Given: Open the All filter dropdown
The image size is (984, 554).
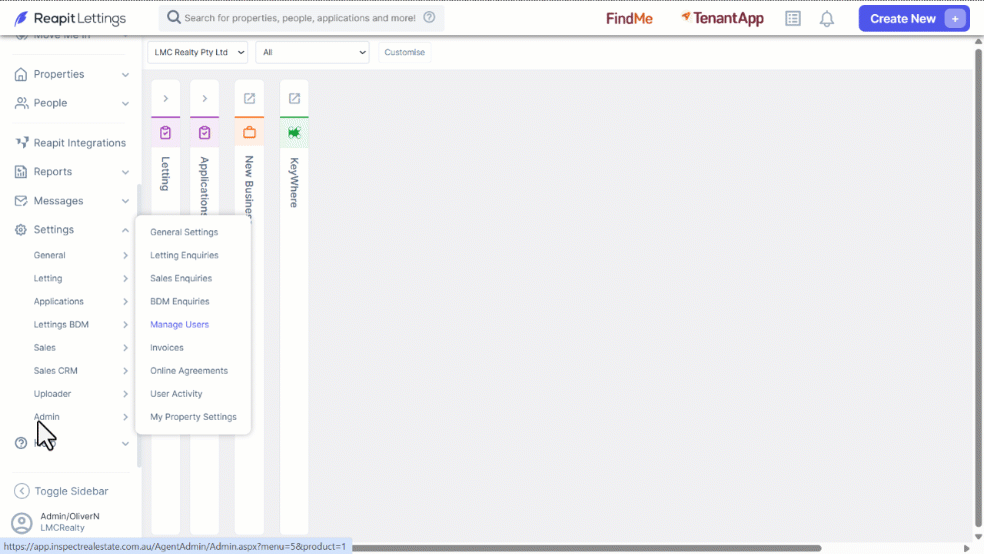Looking at the screenshot, I should 313,52.
